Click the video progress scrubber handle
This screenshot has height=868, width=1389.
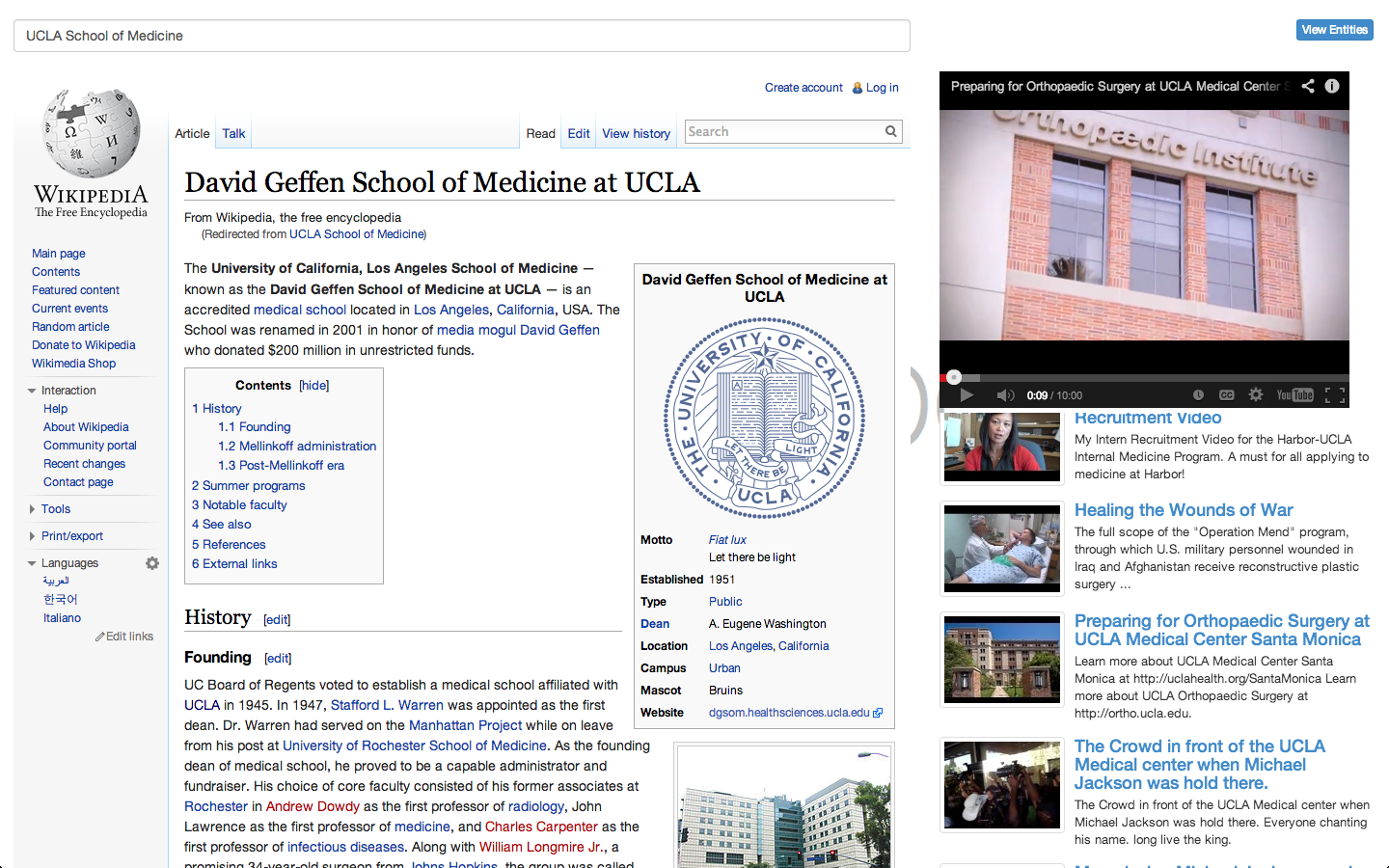[954, 377]
